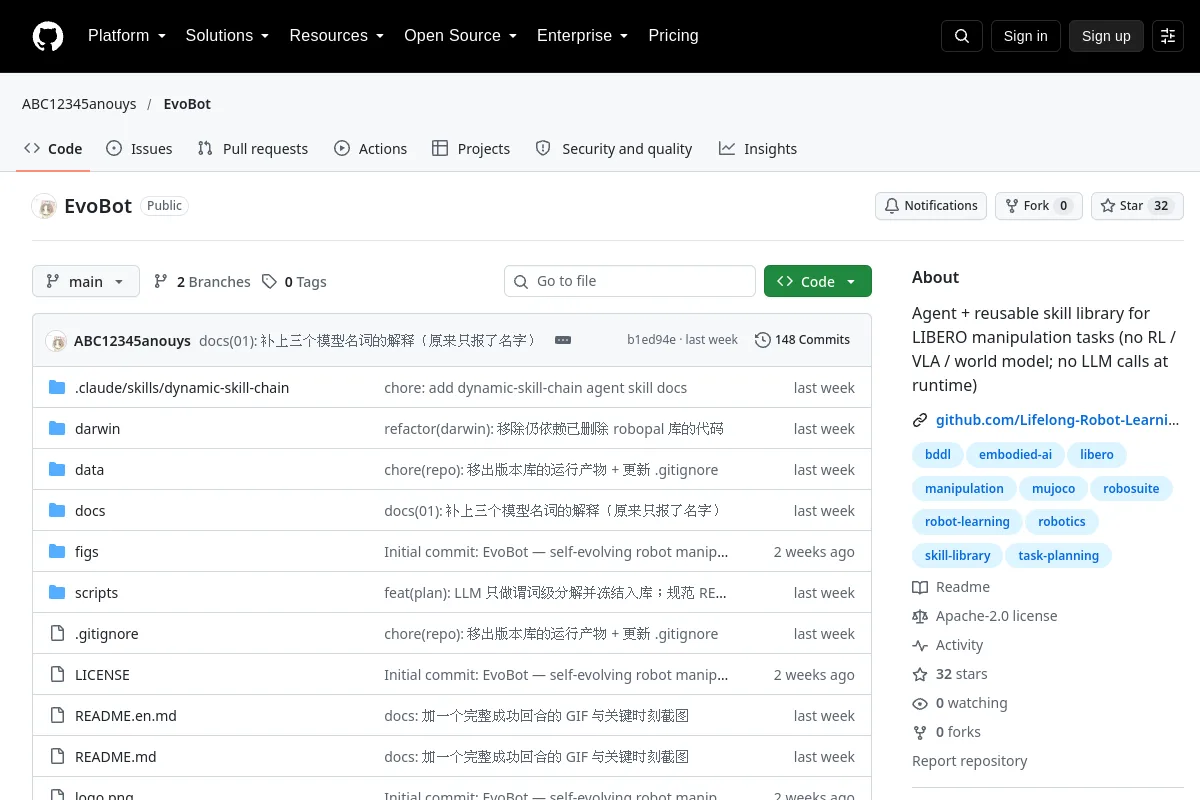This screenshot has width=1200, height=800.
Task: Open the mujoco topic tag
Action: (x=1053, y=488)
